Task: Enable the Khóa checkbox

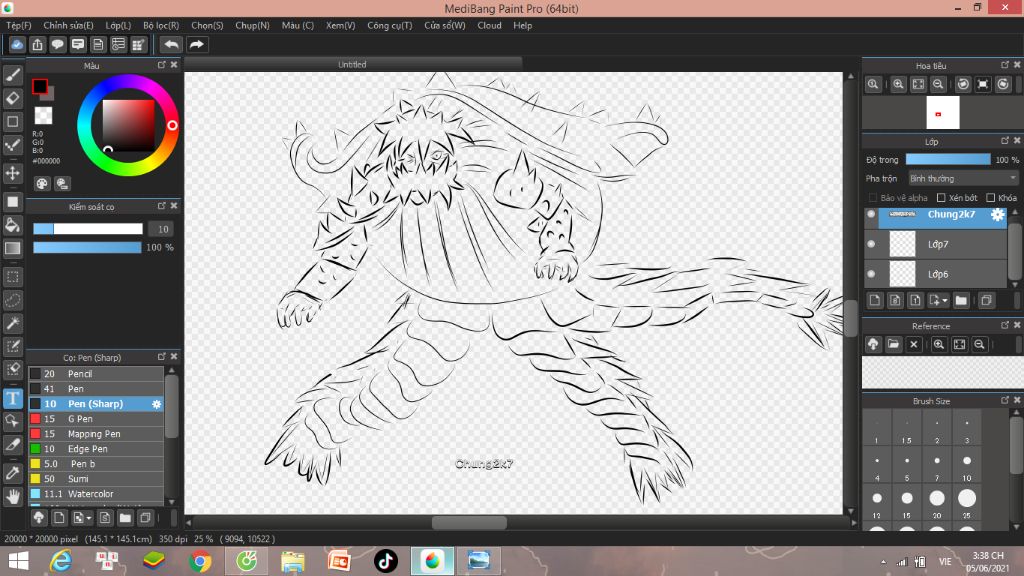Action: click(991, 197)
